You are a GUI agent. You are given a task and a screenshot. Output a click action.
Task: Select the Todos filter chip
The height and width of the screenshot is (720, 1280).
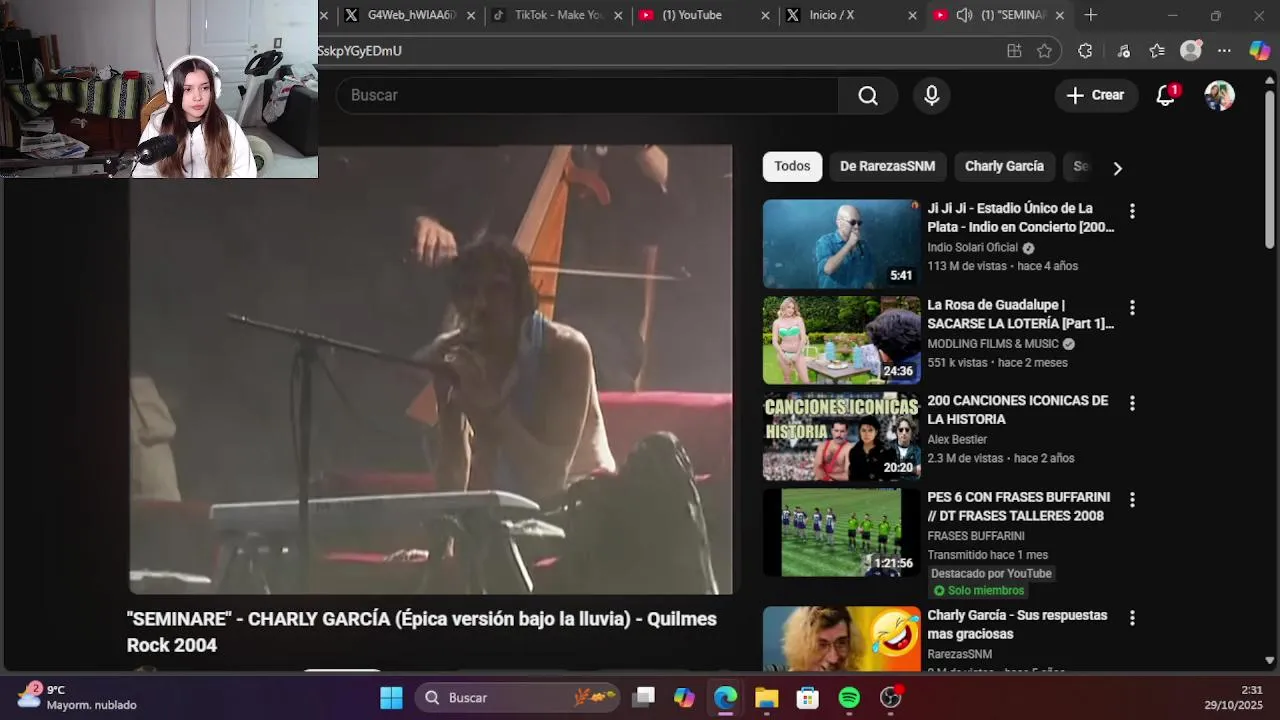point(792,166)
